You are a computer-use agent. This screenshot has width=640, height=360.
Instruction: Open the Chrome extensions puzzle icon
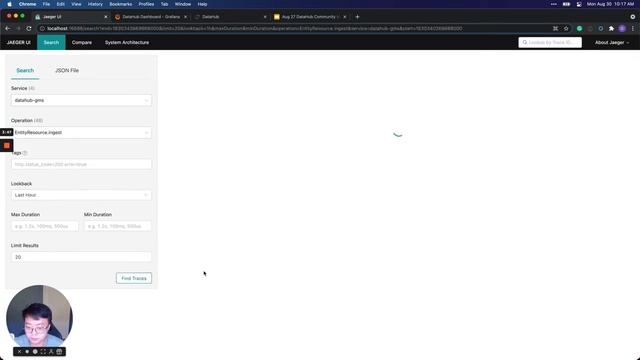[x=611, y=29]
